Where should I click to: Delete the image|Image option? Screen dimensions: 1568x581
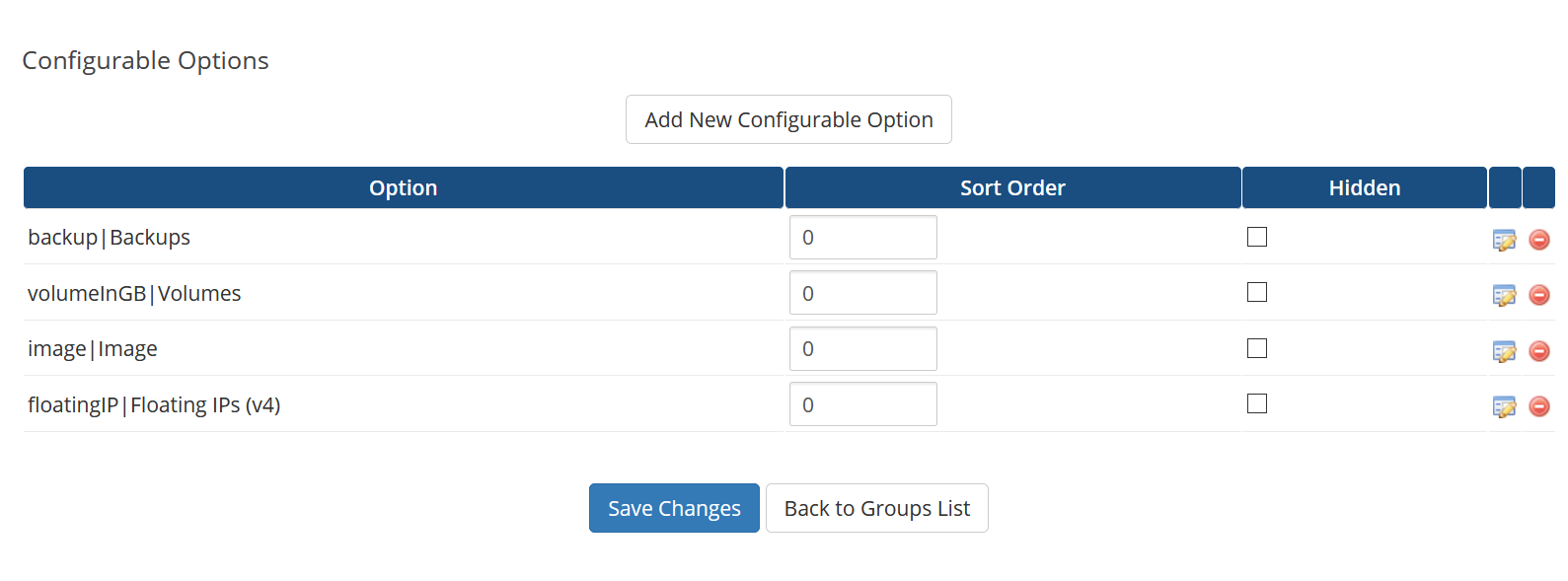point(1539,351)
